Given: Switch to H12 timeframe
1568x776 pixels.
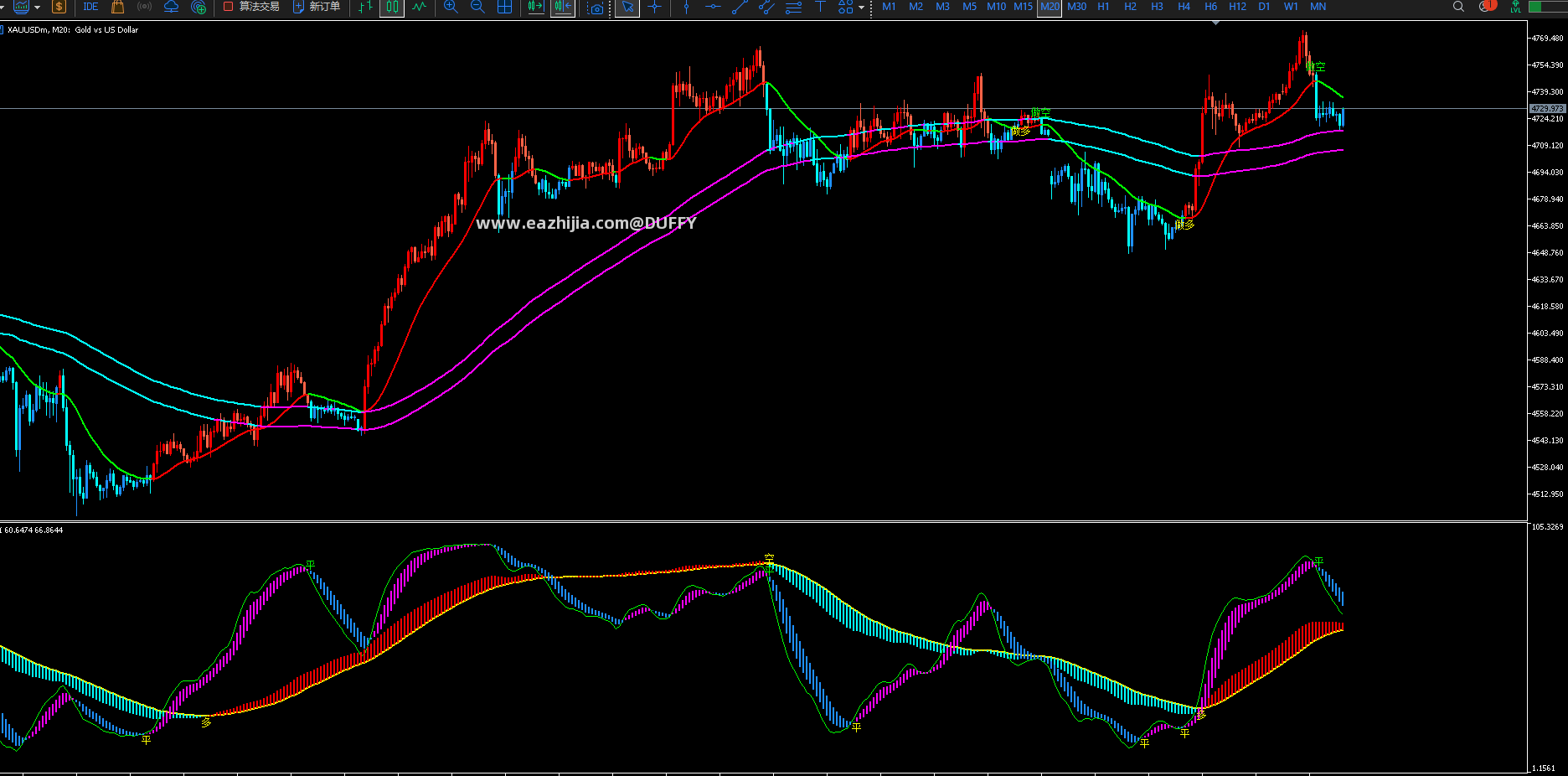Looking at the screenshot, I should pos(1237,7).
